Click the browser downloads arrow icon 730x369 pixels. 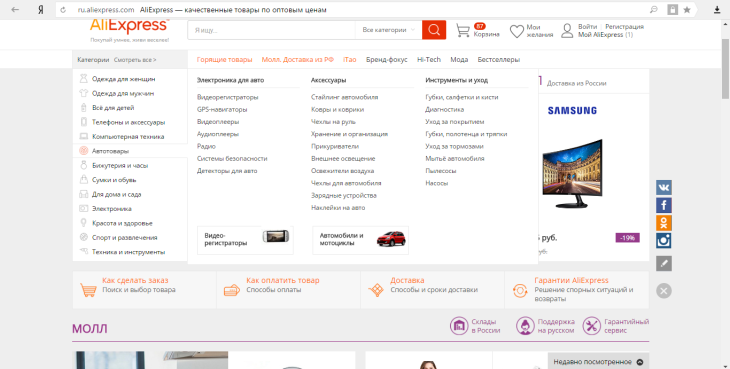[x=717, y=10]
